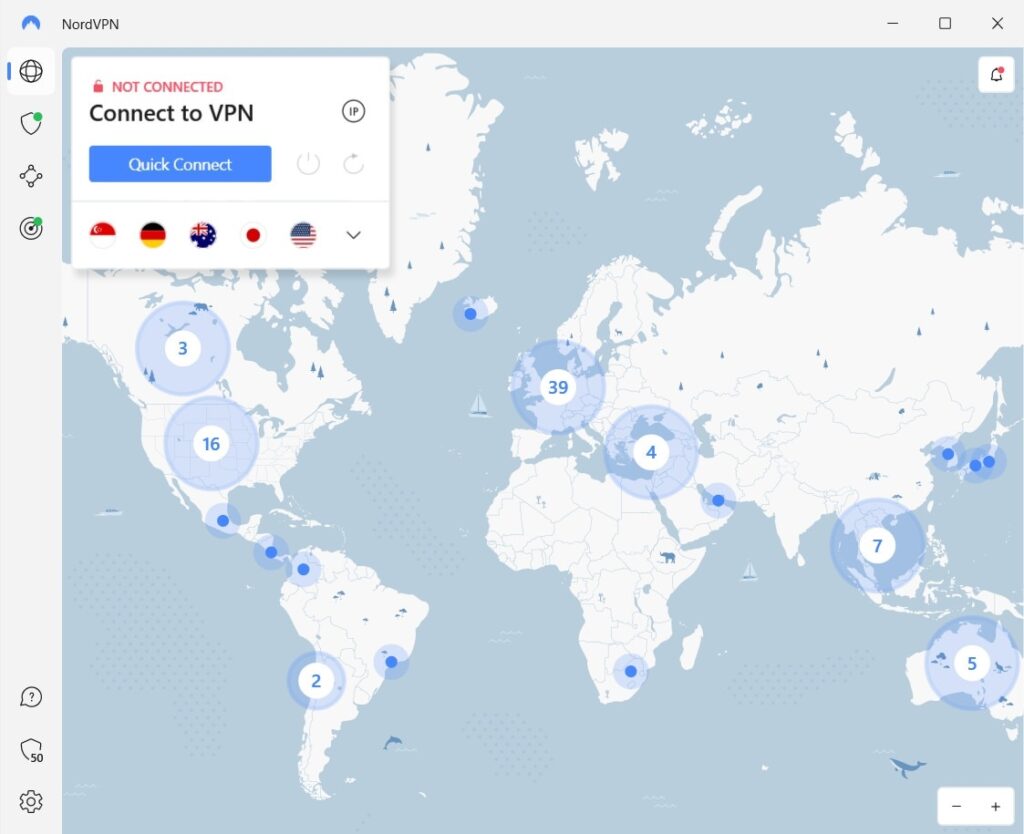
Task: Open the Threat Protection shield icon
Action: click(31, 123)
